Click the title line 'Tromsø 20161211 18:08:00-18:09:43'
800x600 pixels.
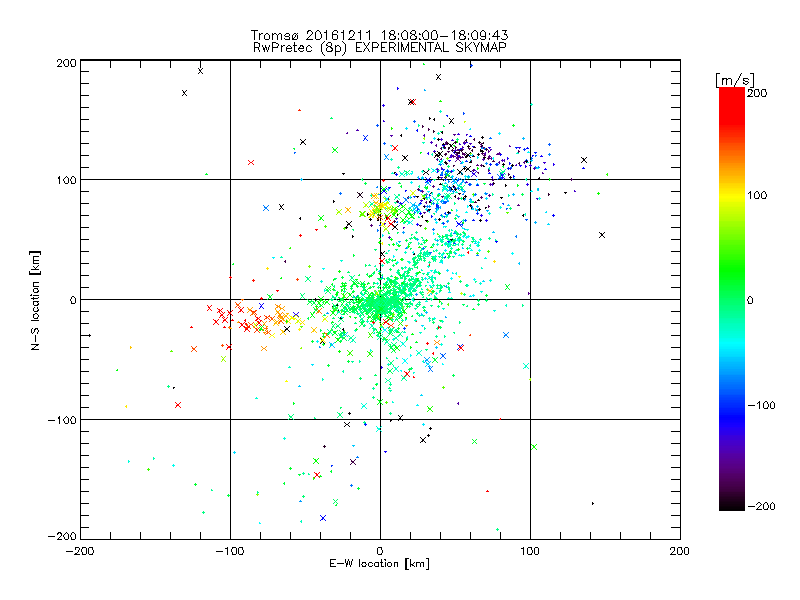[x=380, y=35]
